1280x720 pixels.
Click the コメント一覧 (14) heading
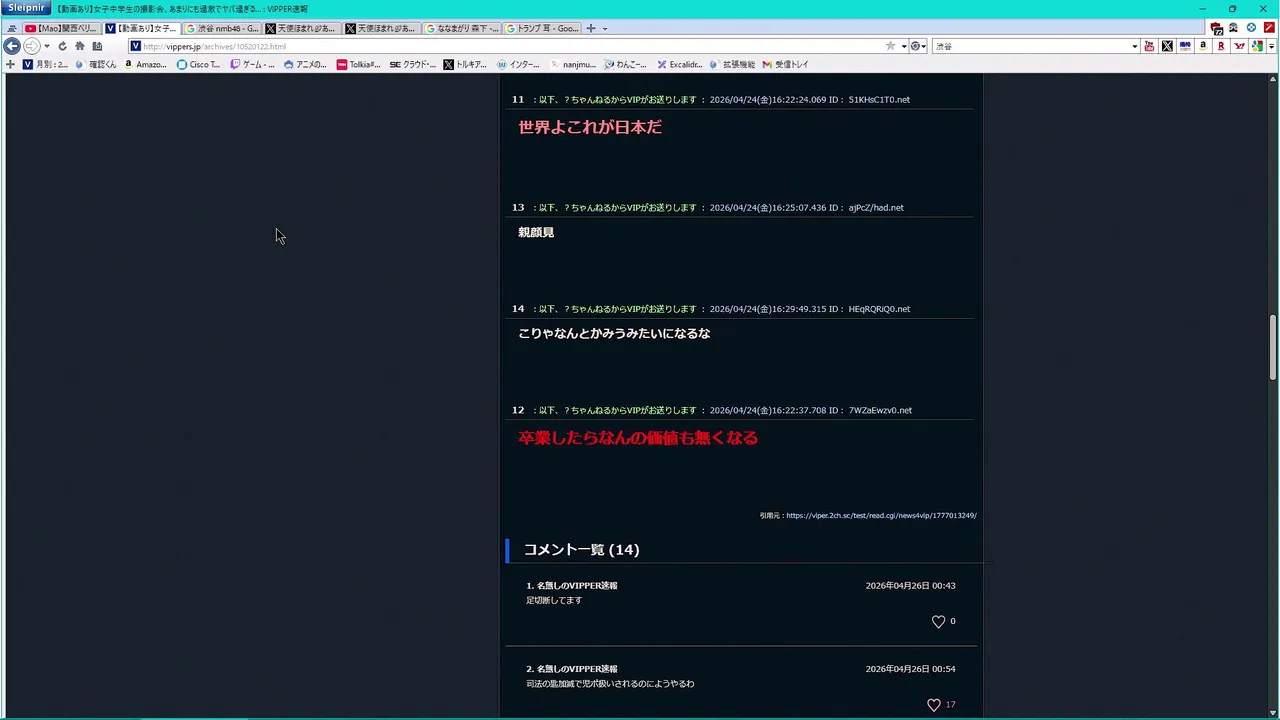click(x=581, y=549)
